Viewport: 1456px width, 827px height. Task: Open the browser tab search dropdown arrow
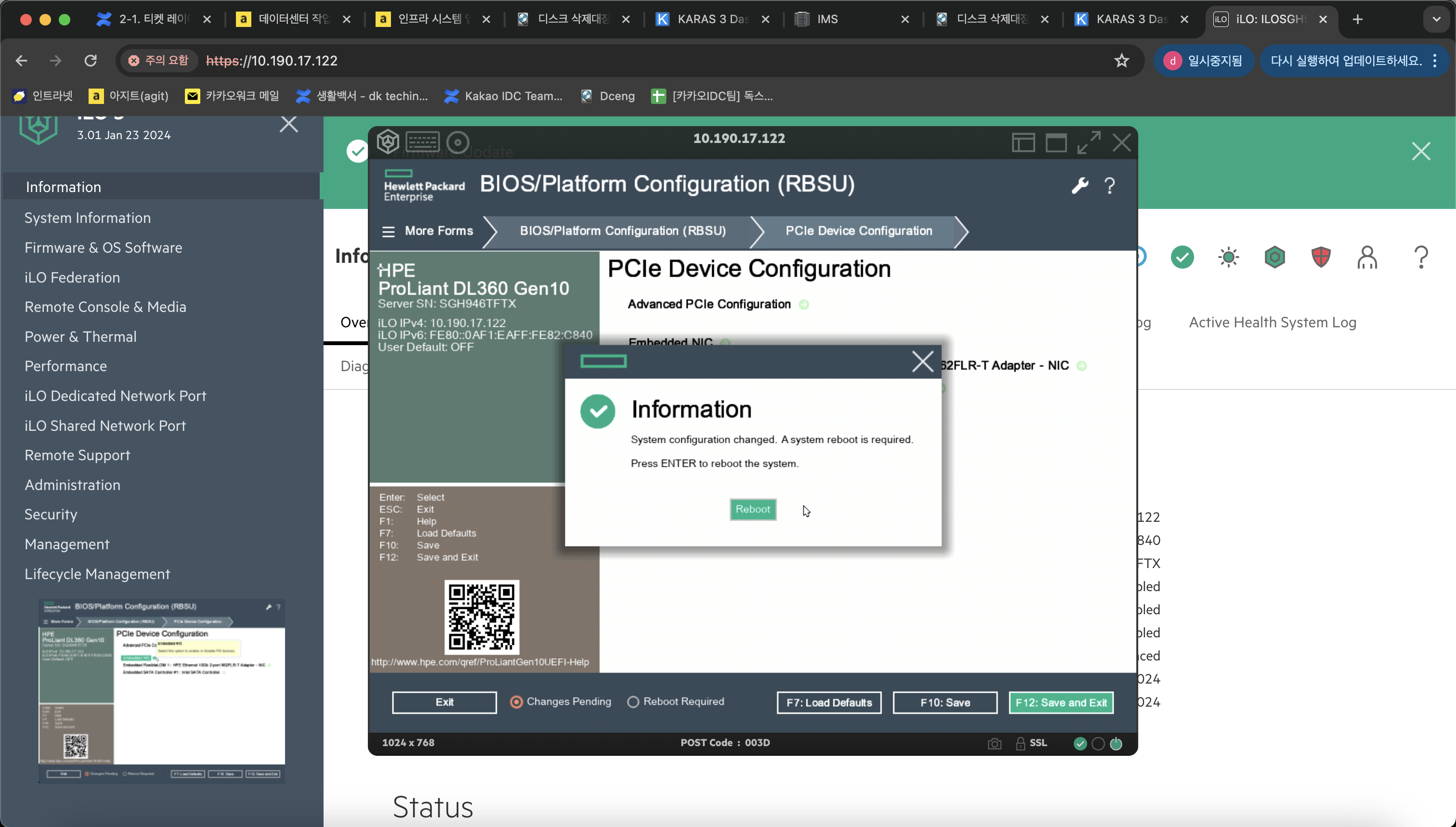point(1436,19)
